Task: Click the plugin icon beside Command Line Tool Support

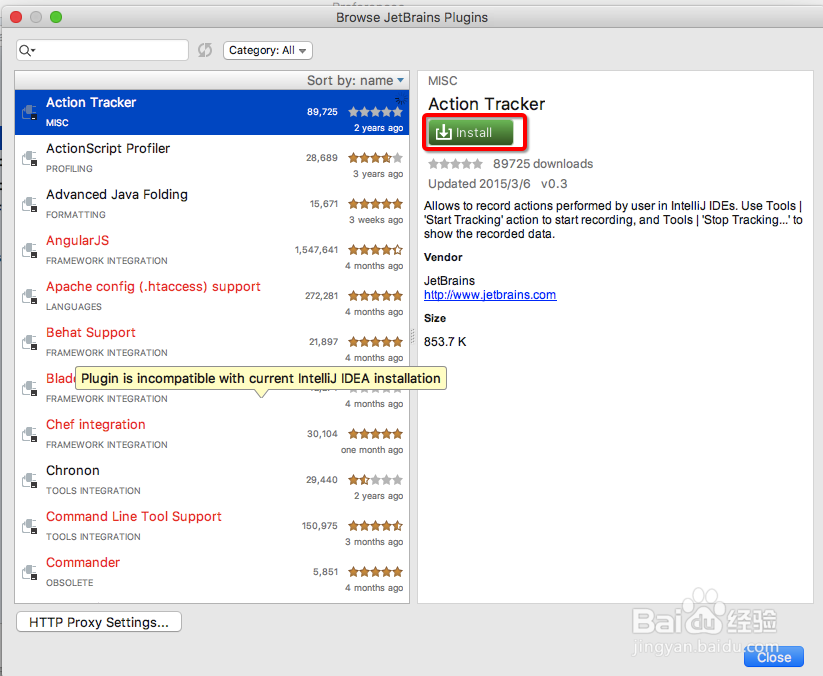Action: click(30, 526)
